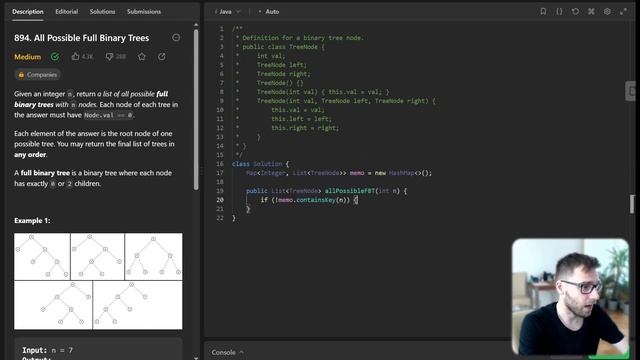Click the thumbs-down dislike icon
Viewport: 640px width, 360px height.
click(x=109, y=56)
